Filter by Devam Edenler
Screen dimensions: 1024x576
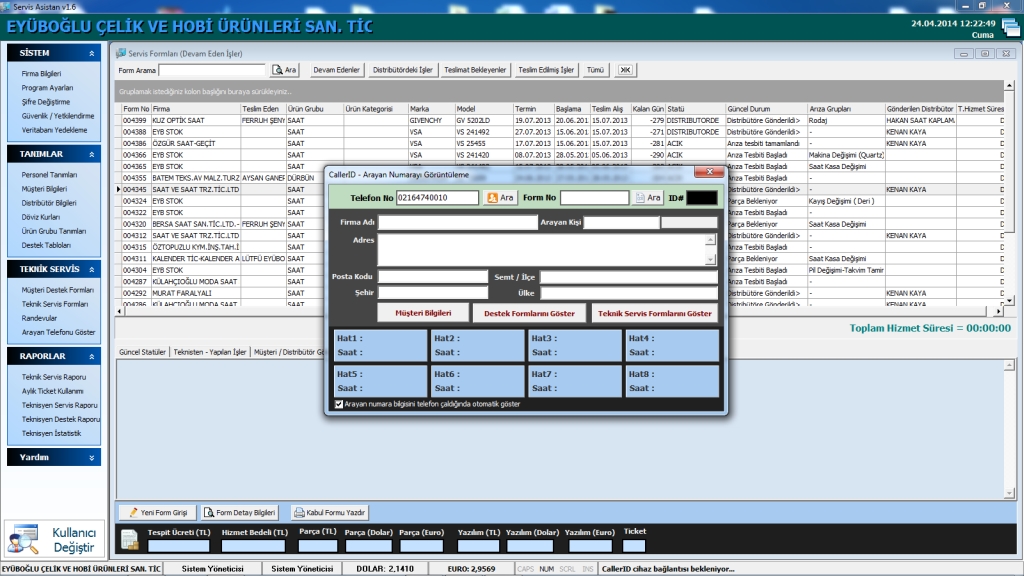336,70
